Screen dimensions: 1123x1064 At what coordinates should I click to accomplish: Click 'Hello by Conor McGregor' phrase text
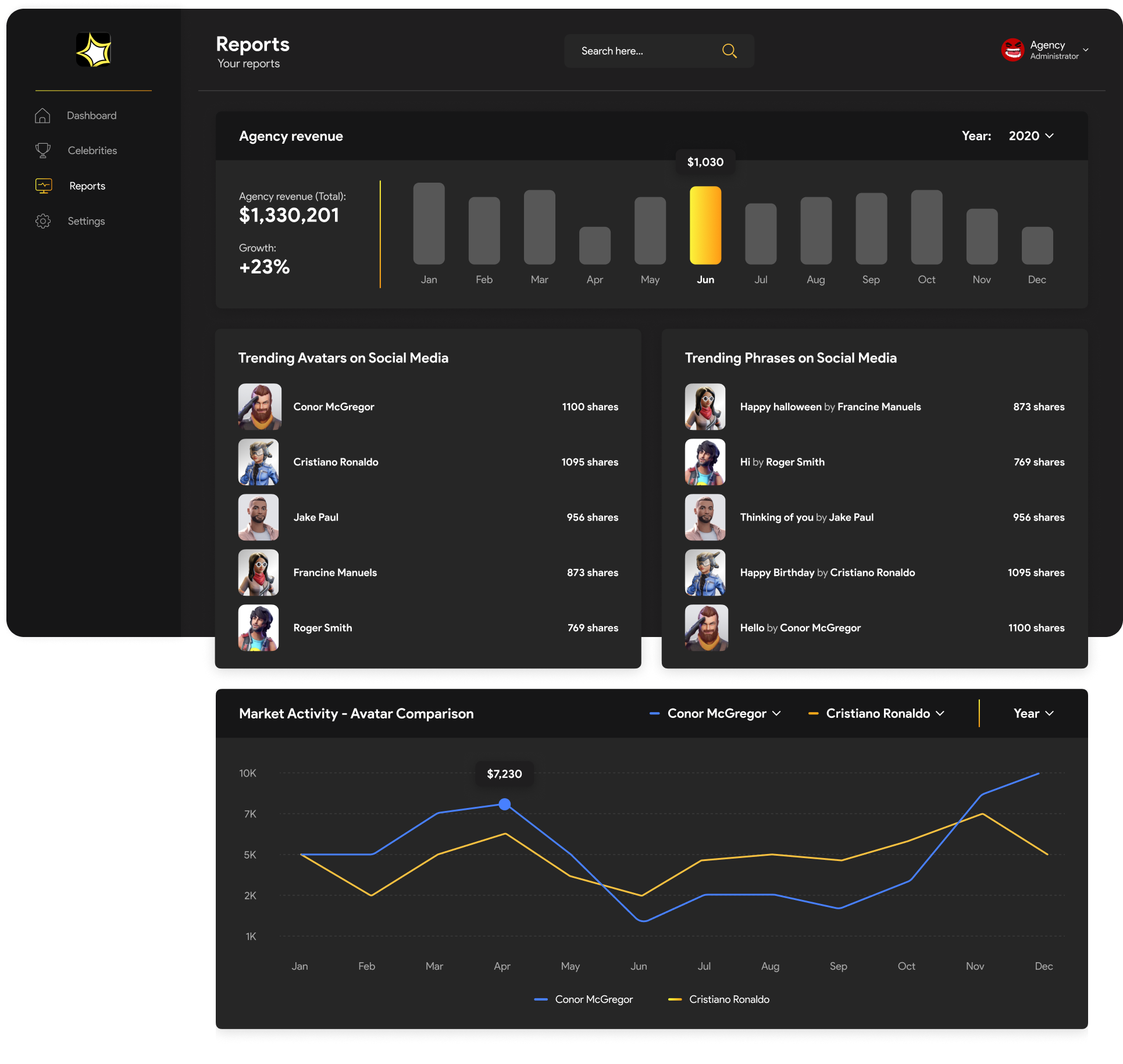[x=800, y=628]
